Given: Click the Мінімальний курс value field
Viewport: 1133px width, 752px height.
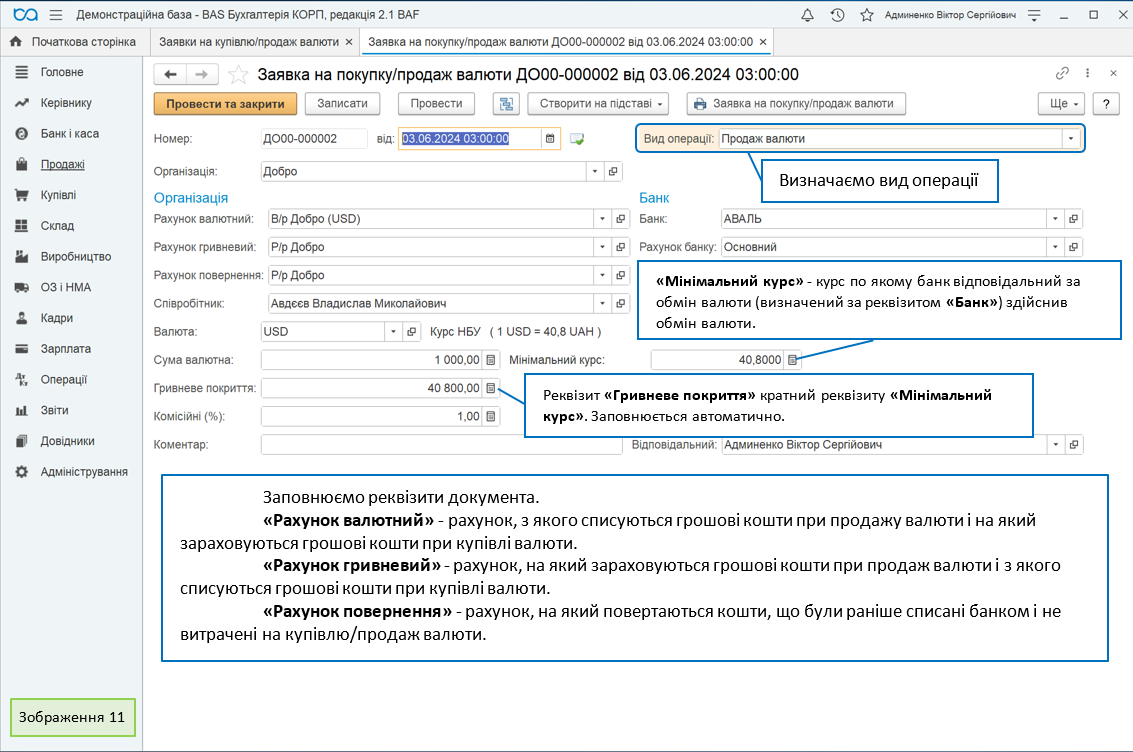Looking at the screenshot, I should pyautogui.click(x=718, y=360).
